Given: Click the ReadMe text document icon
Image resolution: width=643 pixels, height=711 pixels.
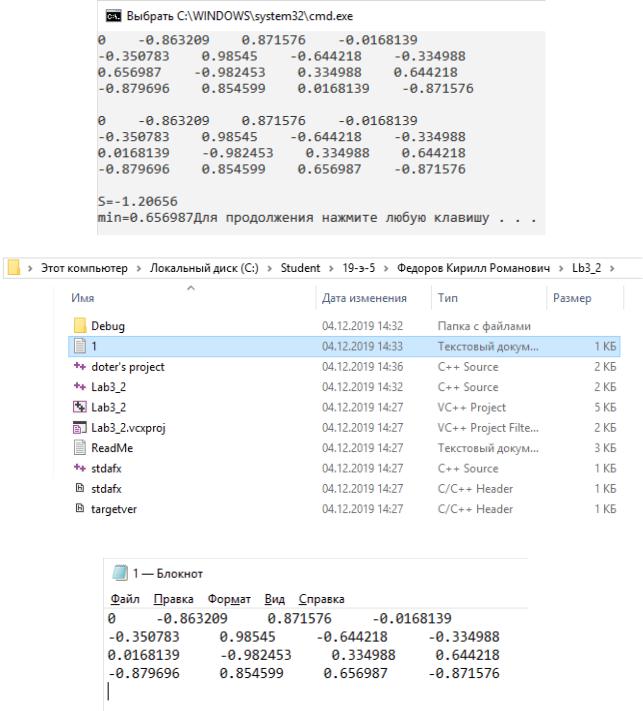Looking at the screenshot, I should tap(79, 448).
